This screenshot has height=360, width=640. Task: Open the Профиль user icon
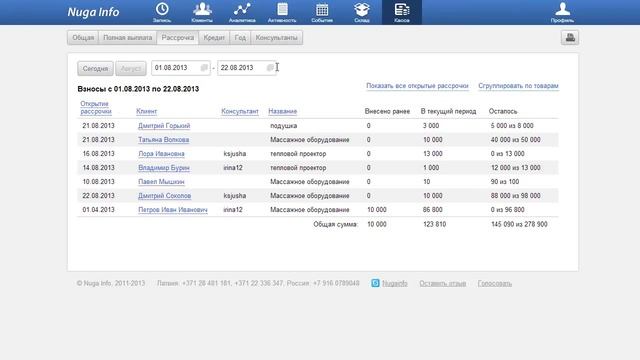[x=562, y=12]
